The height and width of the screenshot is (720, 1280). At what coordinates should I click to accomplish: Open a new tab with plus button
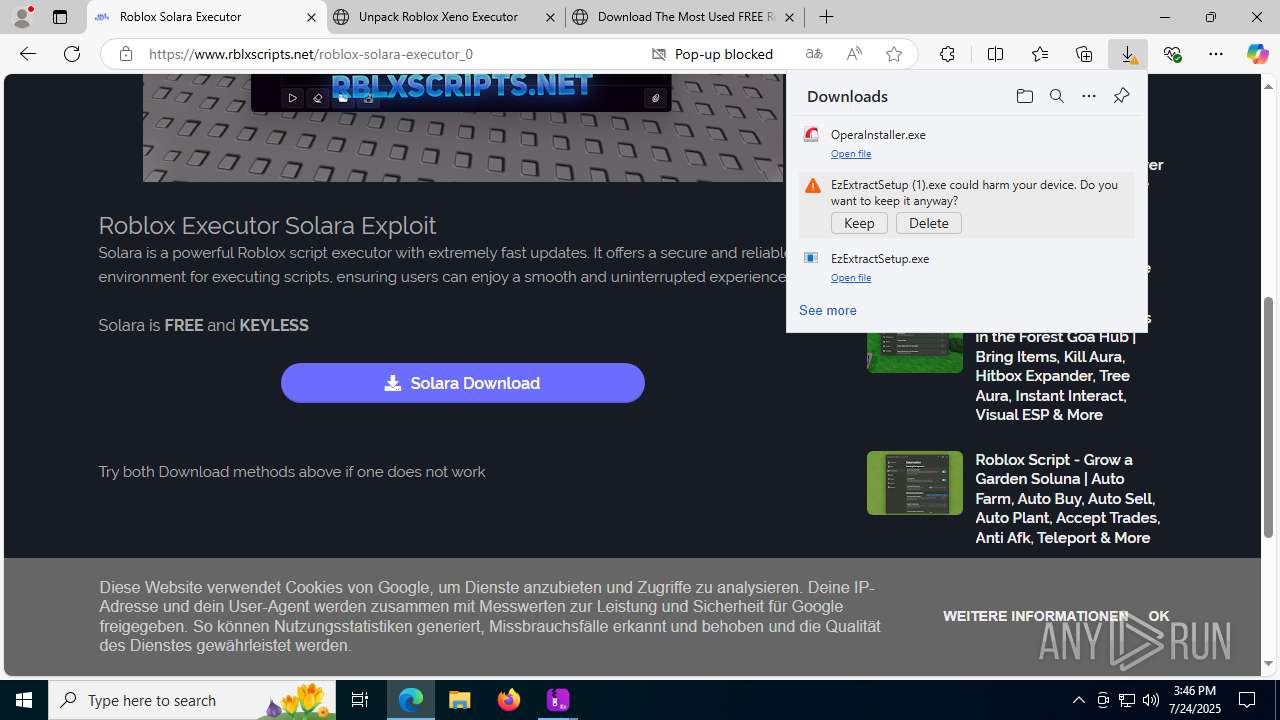(x=826, y=17)
